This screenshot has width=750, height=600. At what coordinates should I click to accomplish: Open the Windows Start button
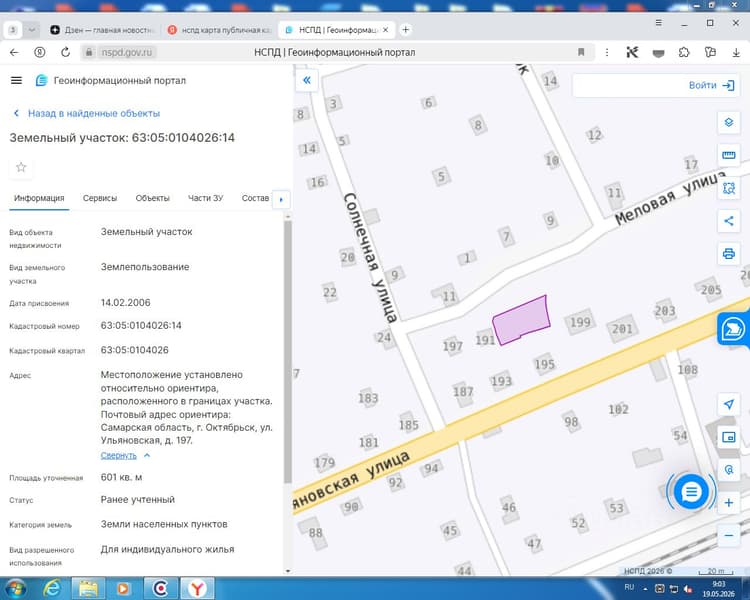[15, 588]
